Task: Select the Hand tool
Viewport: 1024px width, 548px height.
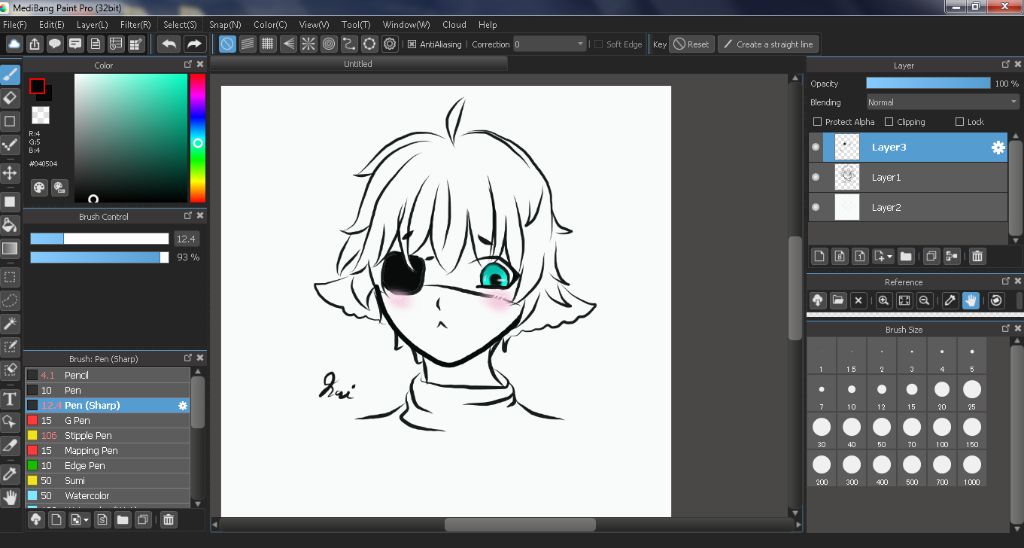Action: 10,498
